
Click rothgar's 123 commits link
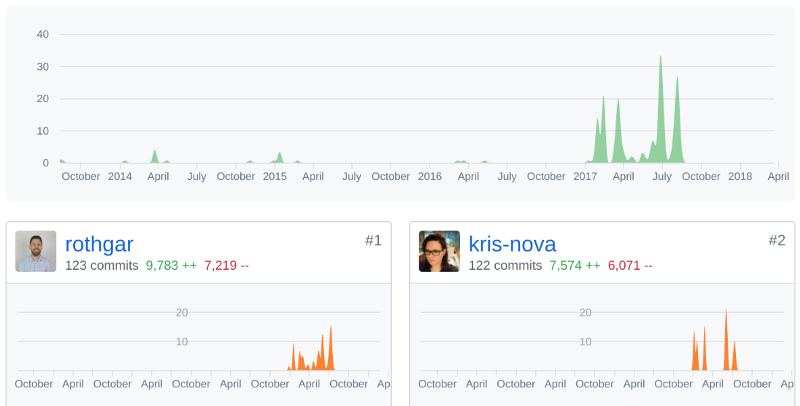tap(102, 266)
